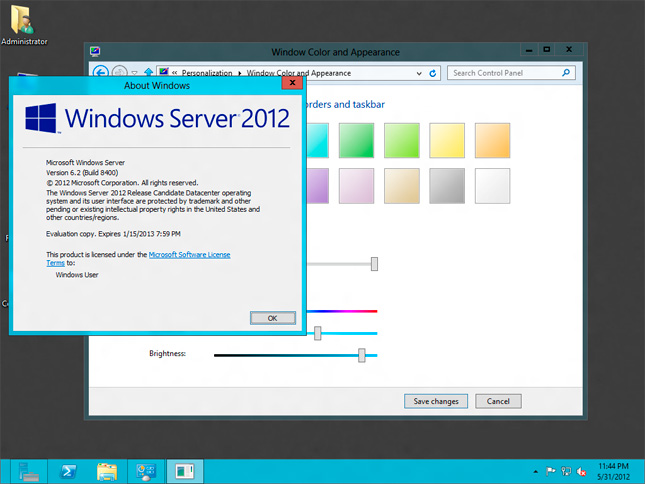Open Action Center flag icon
This screenshot has height=484, width=645.
[x=550, y=471]
